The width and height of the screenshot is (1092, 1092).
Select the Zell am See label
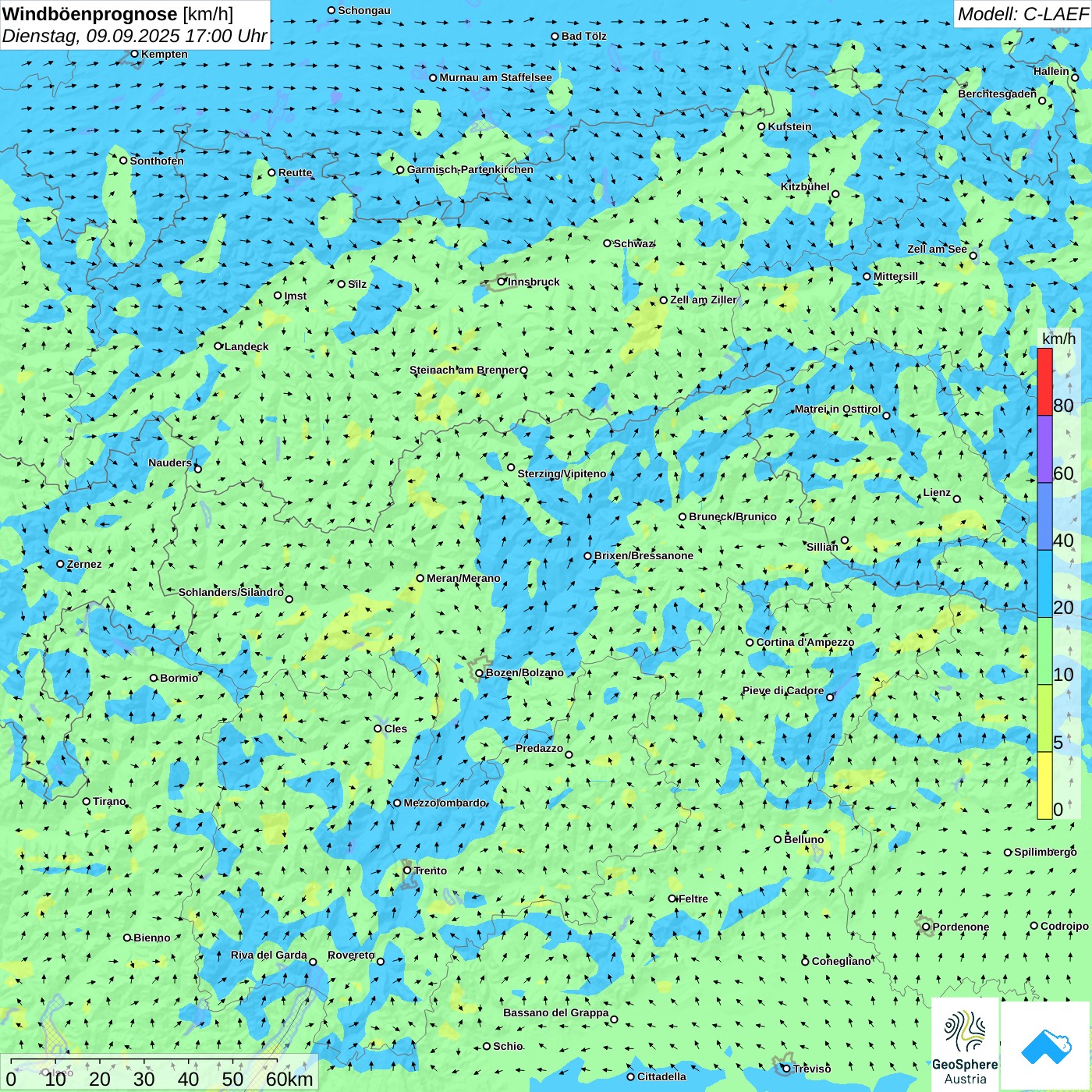[937, 249]
